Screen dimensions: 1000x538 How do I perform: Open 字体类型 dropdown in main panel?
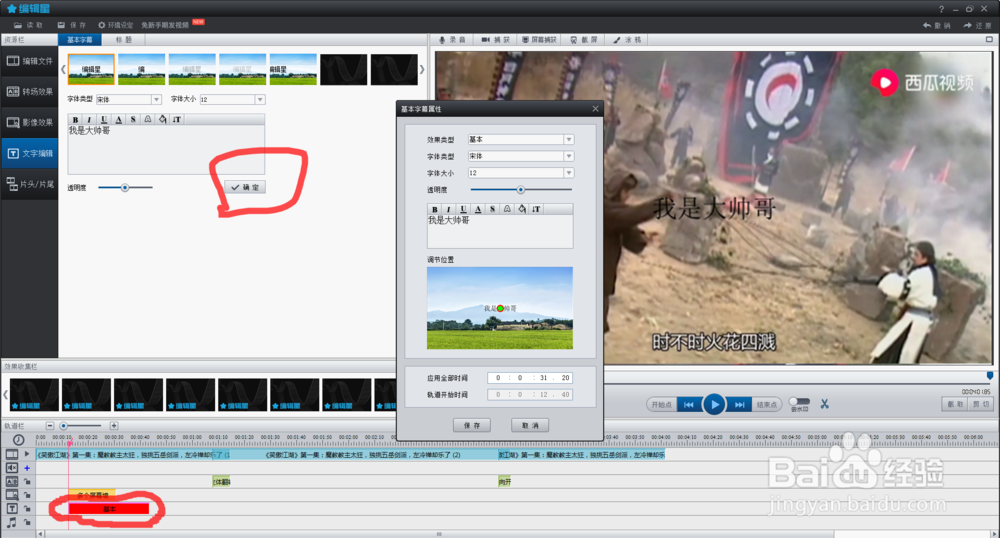pyautogui.click(x=156, y=99)
